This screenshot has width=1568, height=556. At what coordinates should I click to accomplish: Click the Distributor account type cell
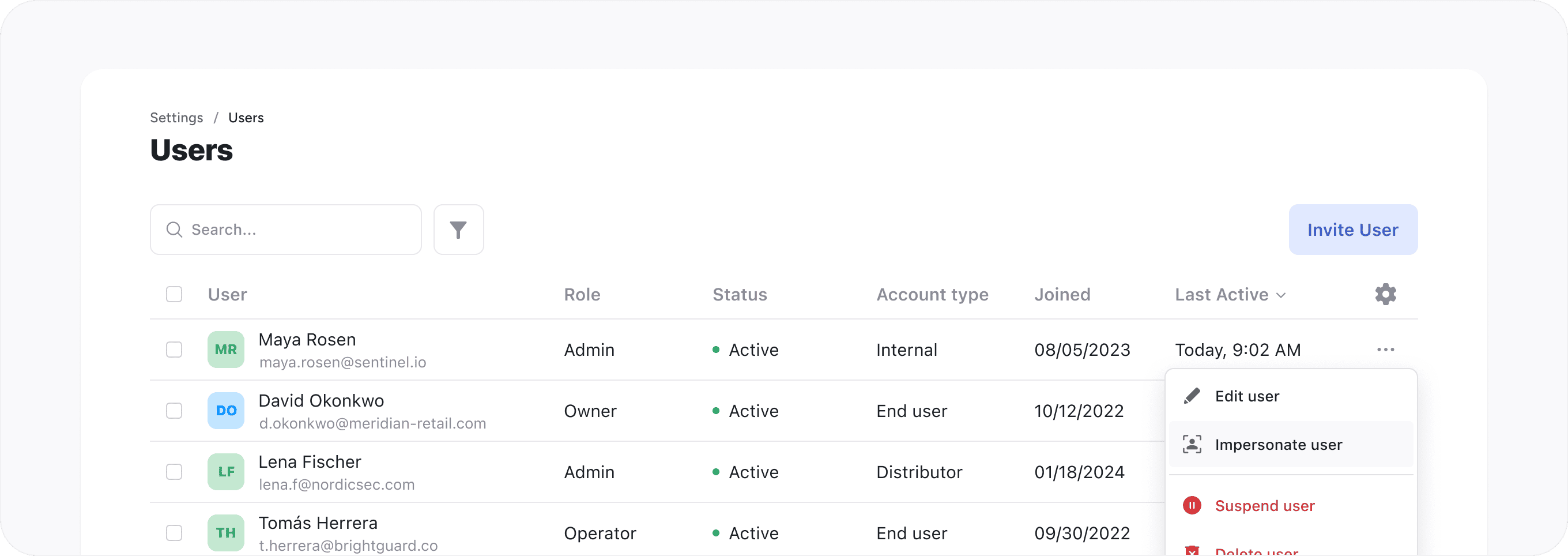(919, 472)
